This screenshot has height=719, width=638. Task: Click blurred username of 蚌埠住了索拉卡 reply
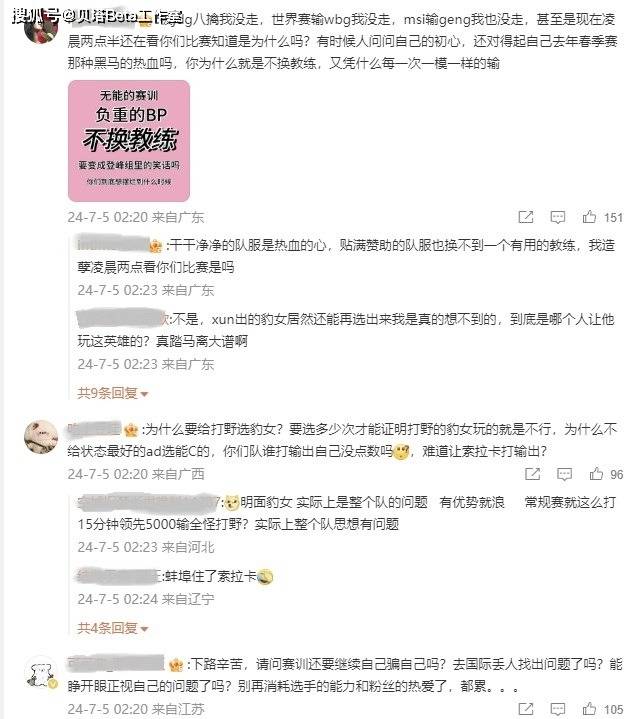point(118,576)
